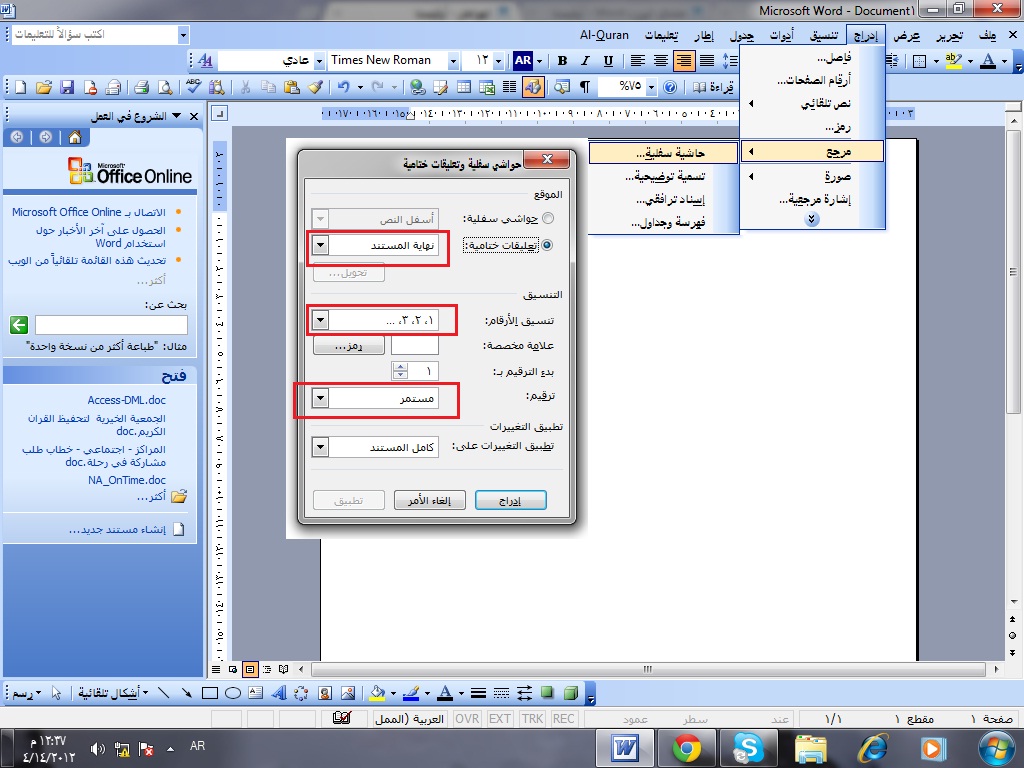Select the تعليقات ختامية radio button
Image resolution: width=1024 pixels, height=768 pixels.
(x=547, y=245)
